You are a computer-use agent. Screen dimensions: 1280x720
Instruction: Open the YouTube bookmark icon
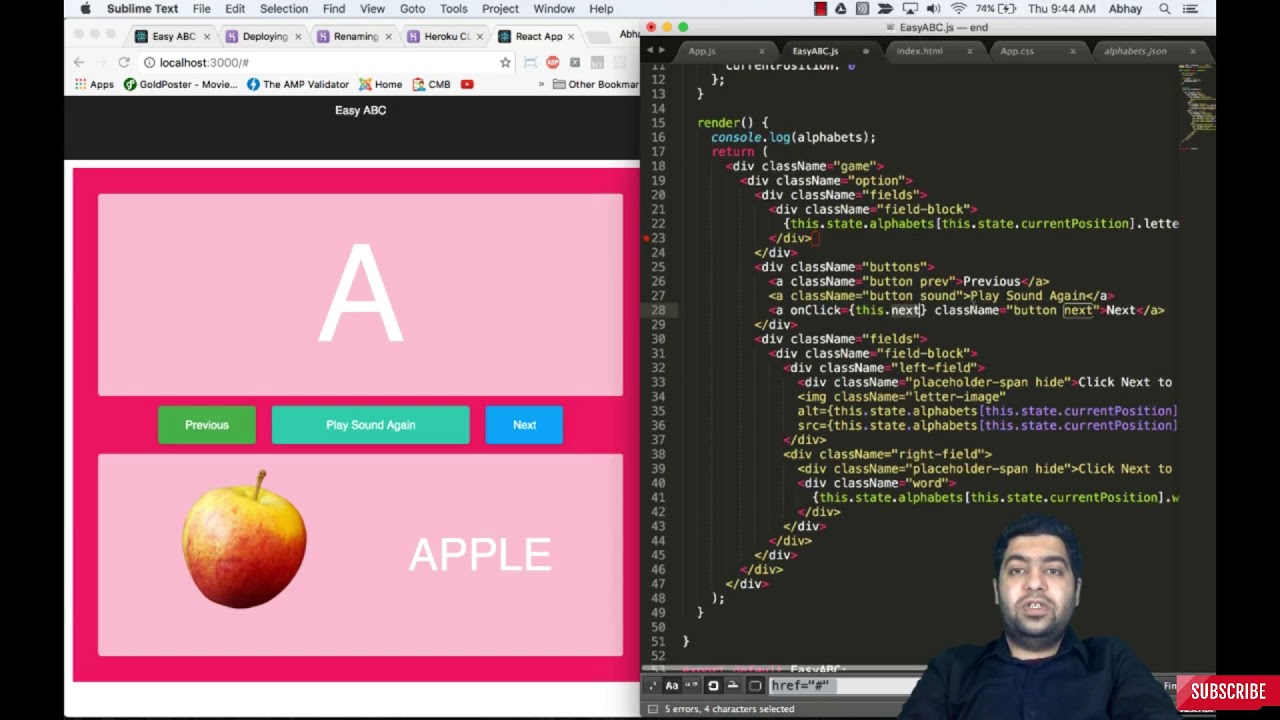point(467,84)
